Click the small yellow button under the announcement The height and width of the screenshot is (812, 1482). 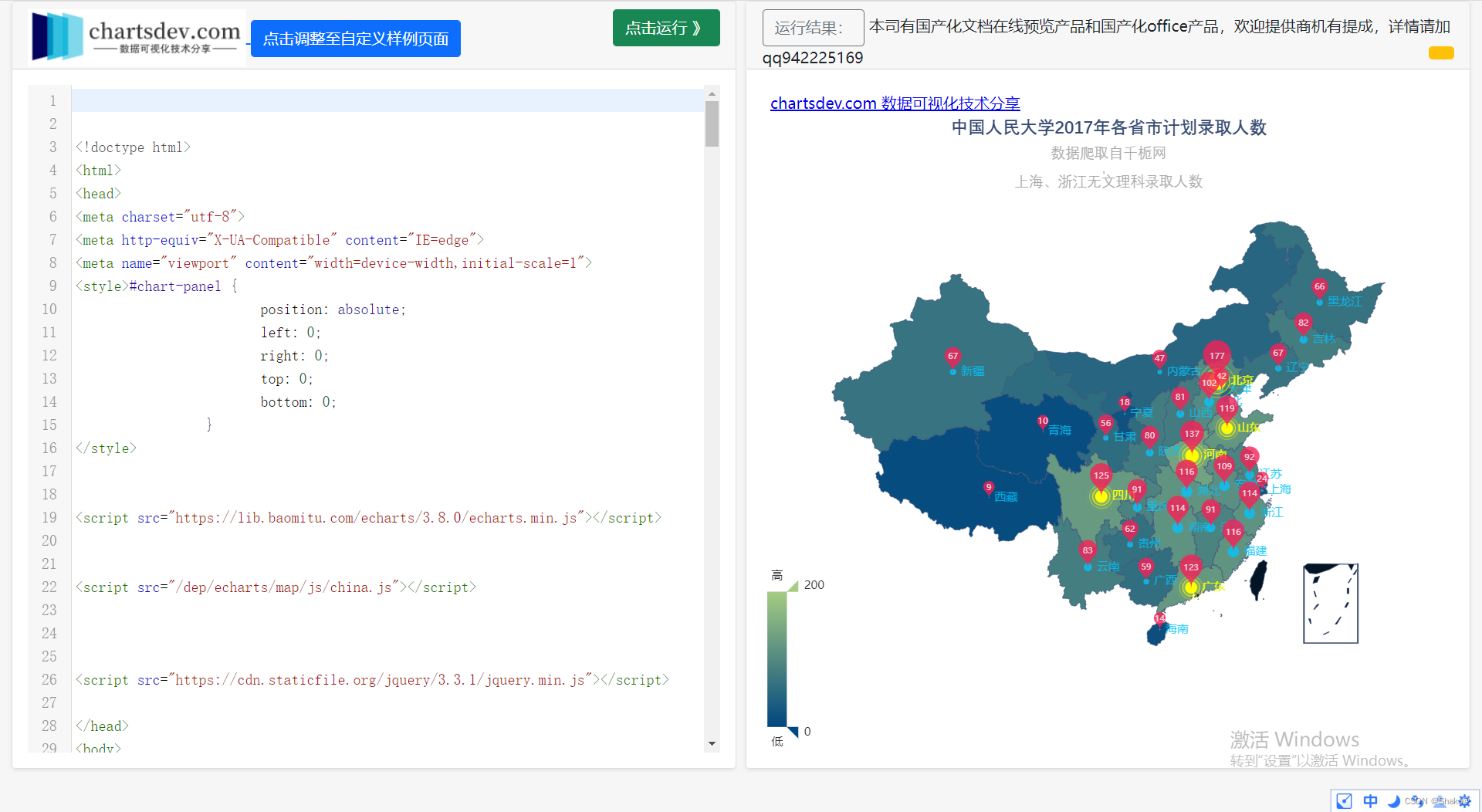tap(1441, 53)
